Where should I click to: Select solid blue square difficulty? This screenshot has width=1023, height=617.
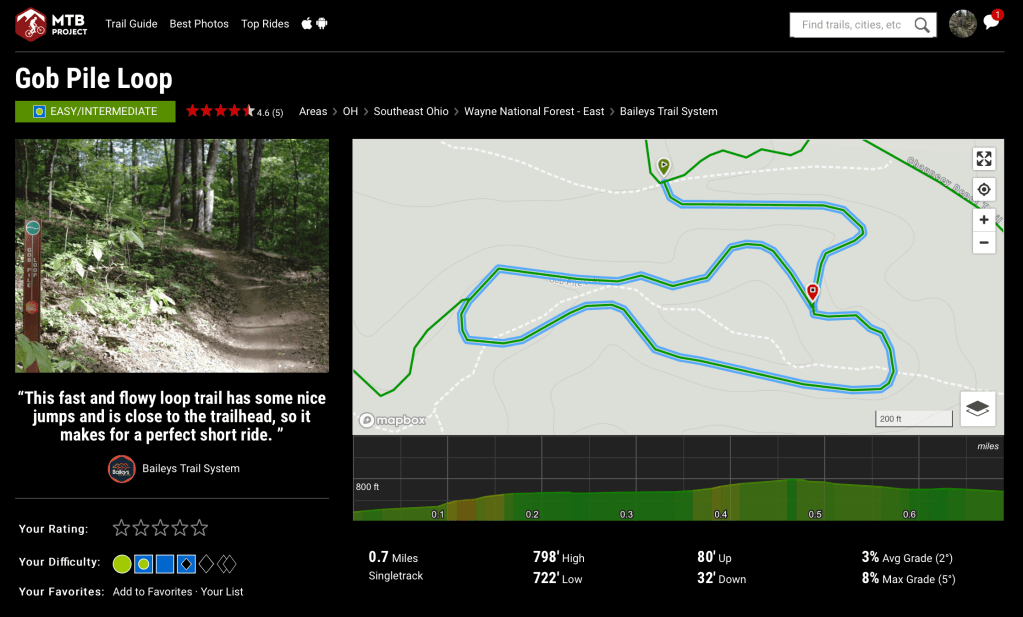pos(165,564)
